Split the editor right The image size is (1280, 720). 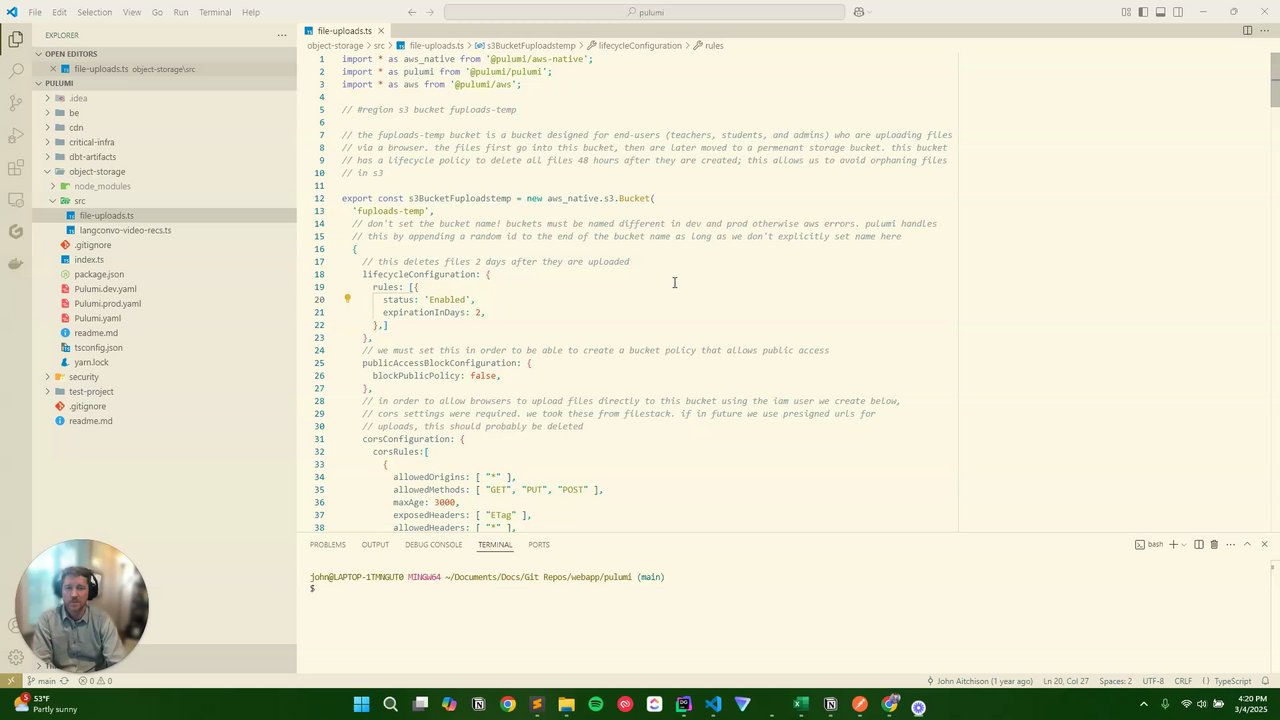[x=1247, y=31]
